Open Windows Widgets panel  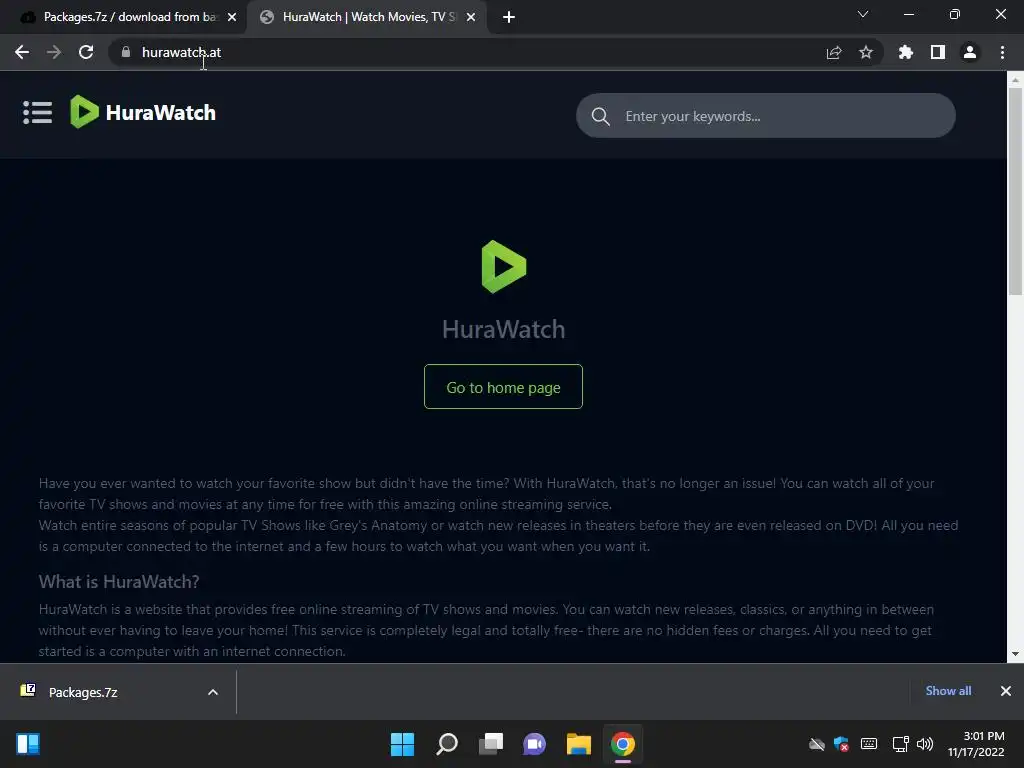tap(27, 744)
